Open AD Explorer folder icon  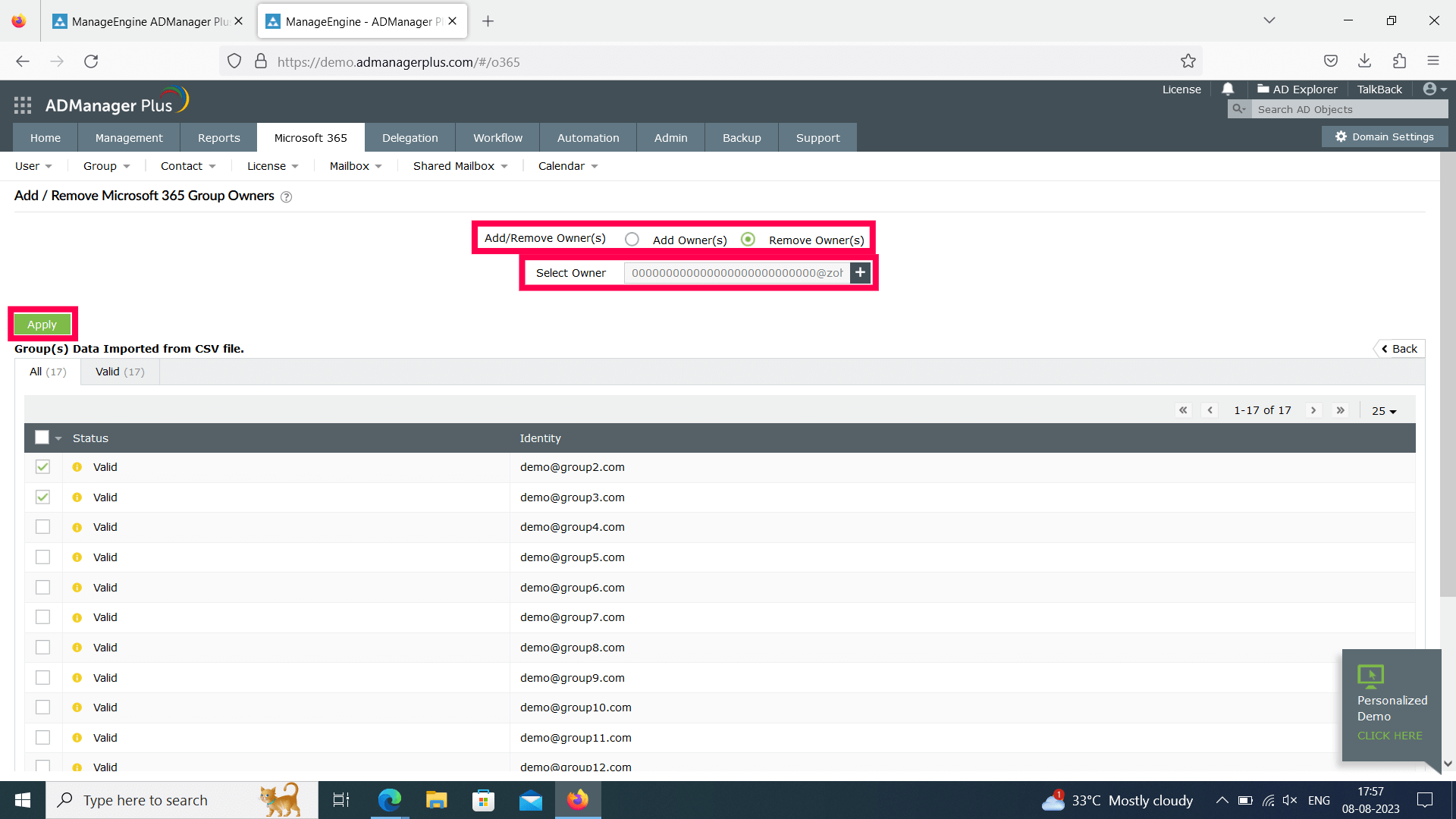tap(1263, 89)
